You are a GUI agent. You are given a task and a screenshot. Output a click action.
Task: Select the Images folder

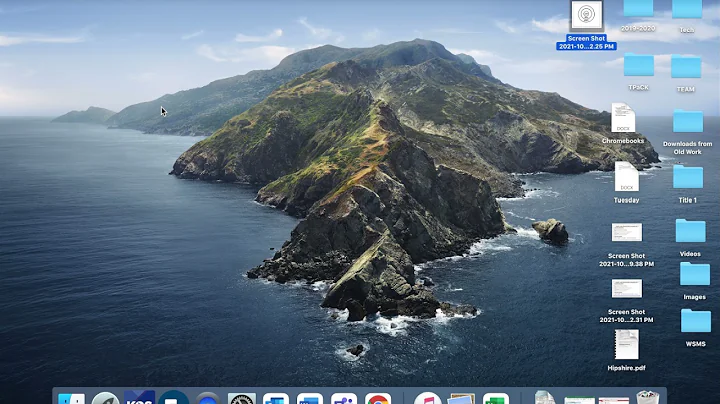pos(695,281)
